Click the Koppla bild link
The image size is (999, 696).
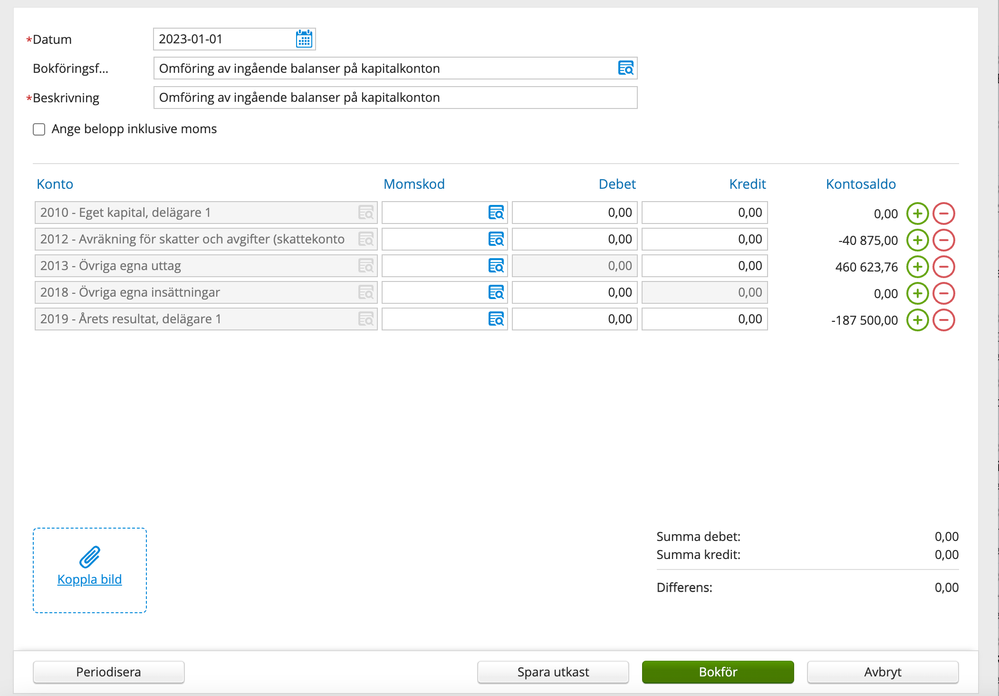click(90, 579)
